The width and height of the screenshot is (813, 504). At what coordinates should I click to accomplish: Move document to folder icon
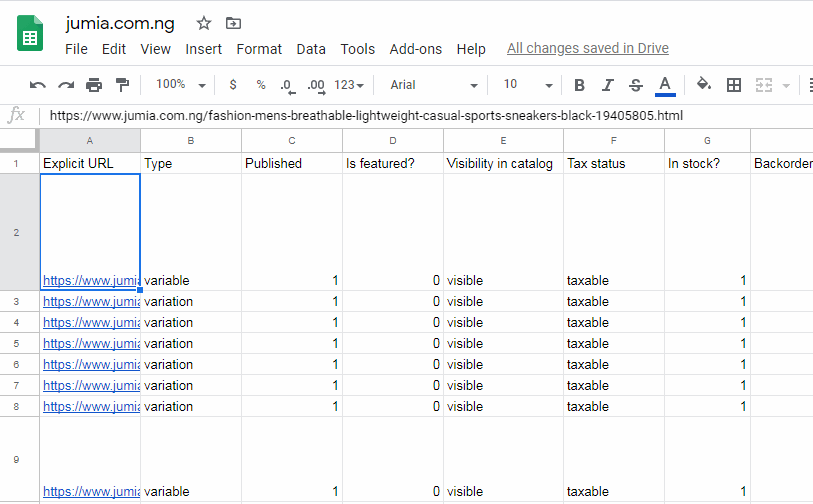point(233,23)
